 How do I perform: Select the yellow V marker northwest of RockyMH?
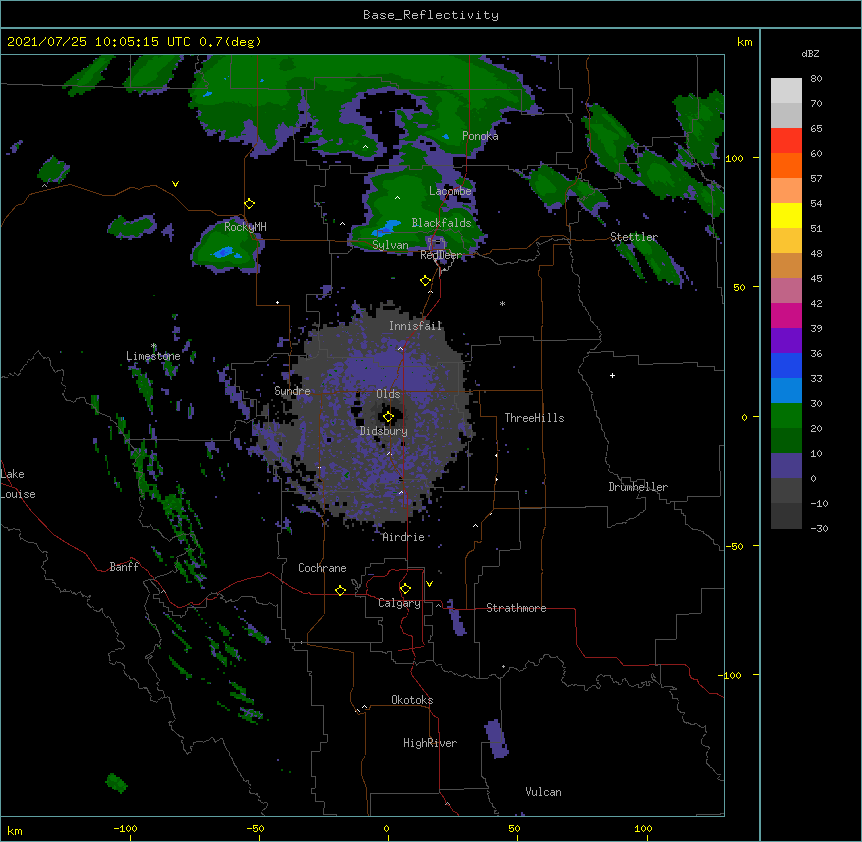(x=175, y=184)
